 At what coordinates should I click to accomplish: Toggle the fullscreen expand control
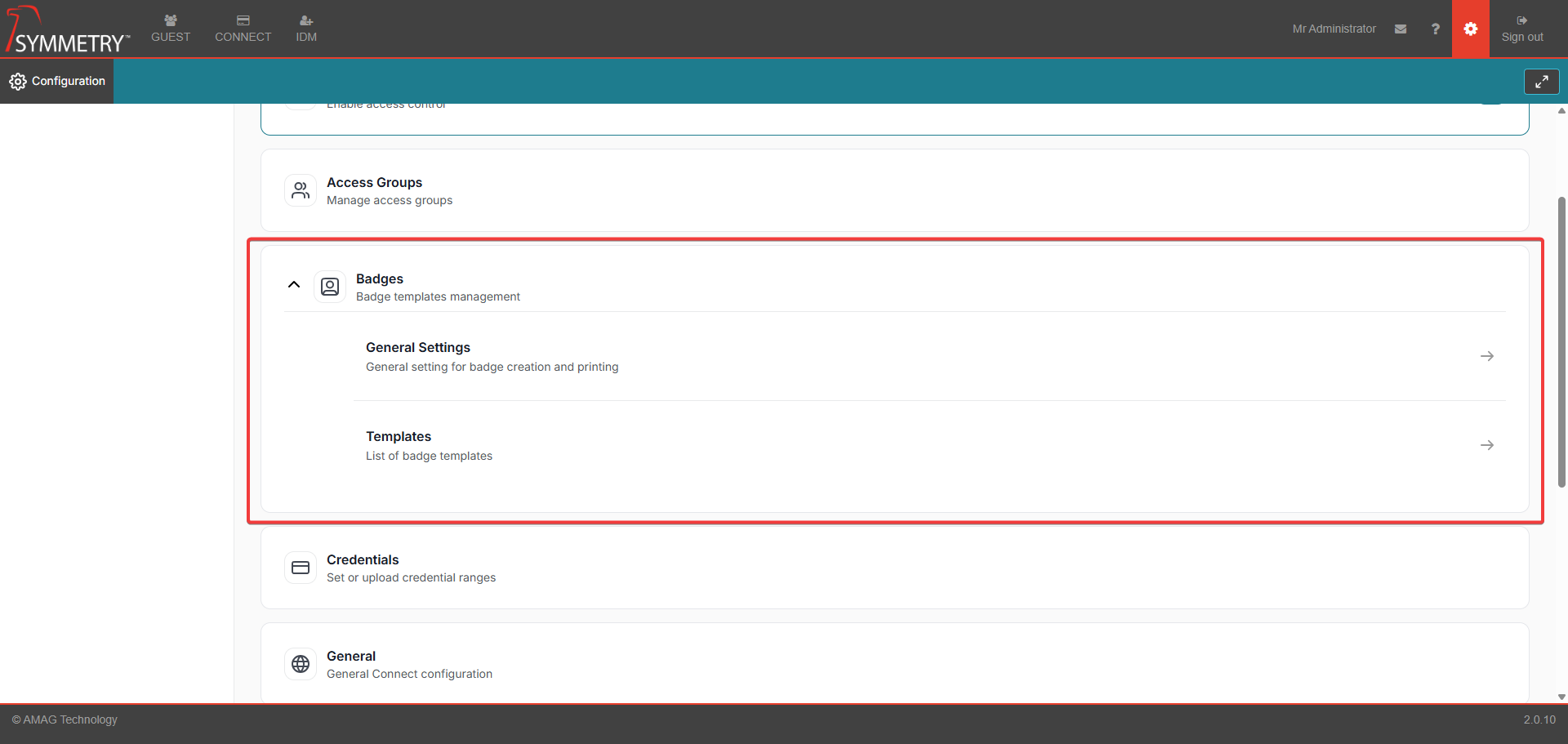(x=1542, y=81)
